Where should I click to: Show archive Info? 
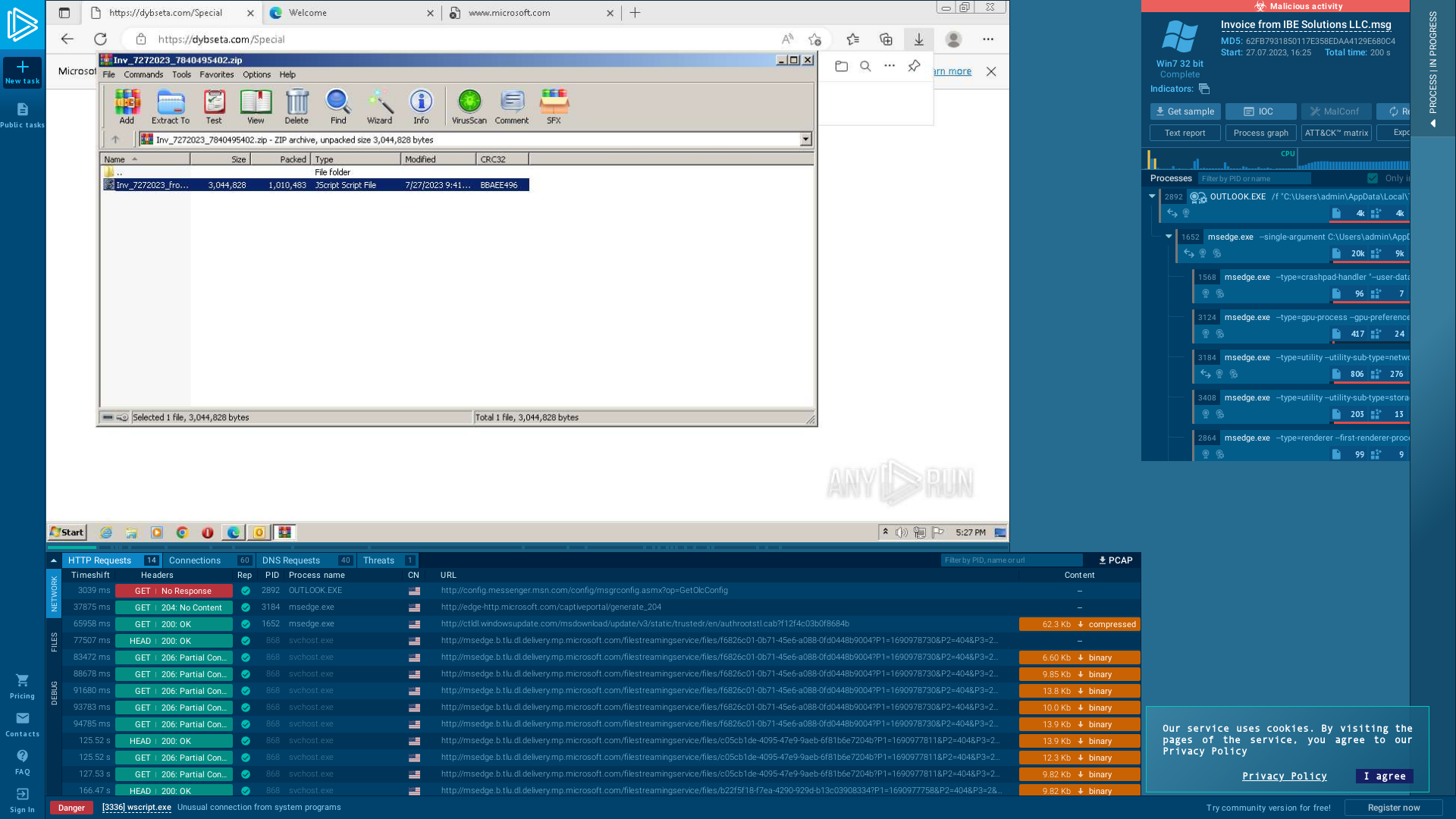(x=421, y=106)
